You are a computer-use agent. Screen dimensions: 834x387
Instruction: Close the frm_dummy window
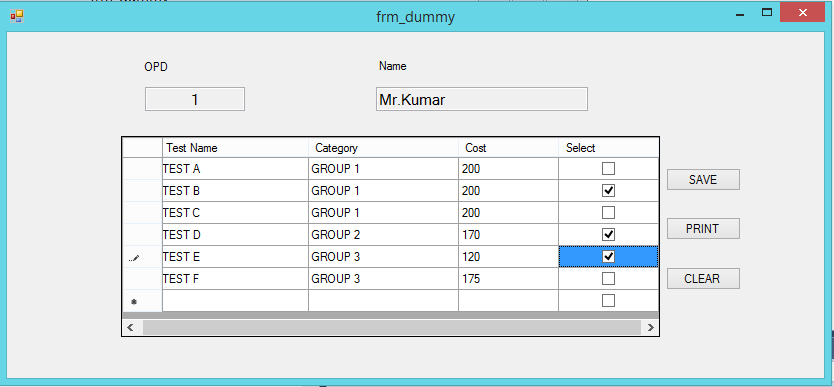tap(803, 12)
